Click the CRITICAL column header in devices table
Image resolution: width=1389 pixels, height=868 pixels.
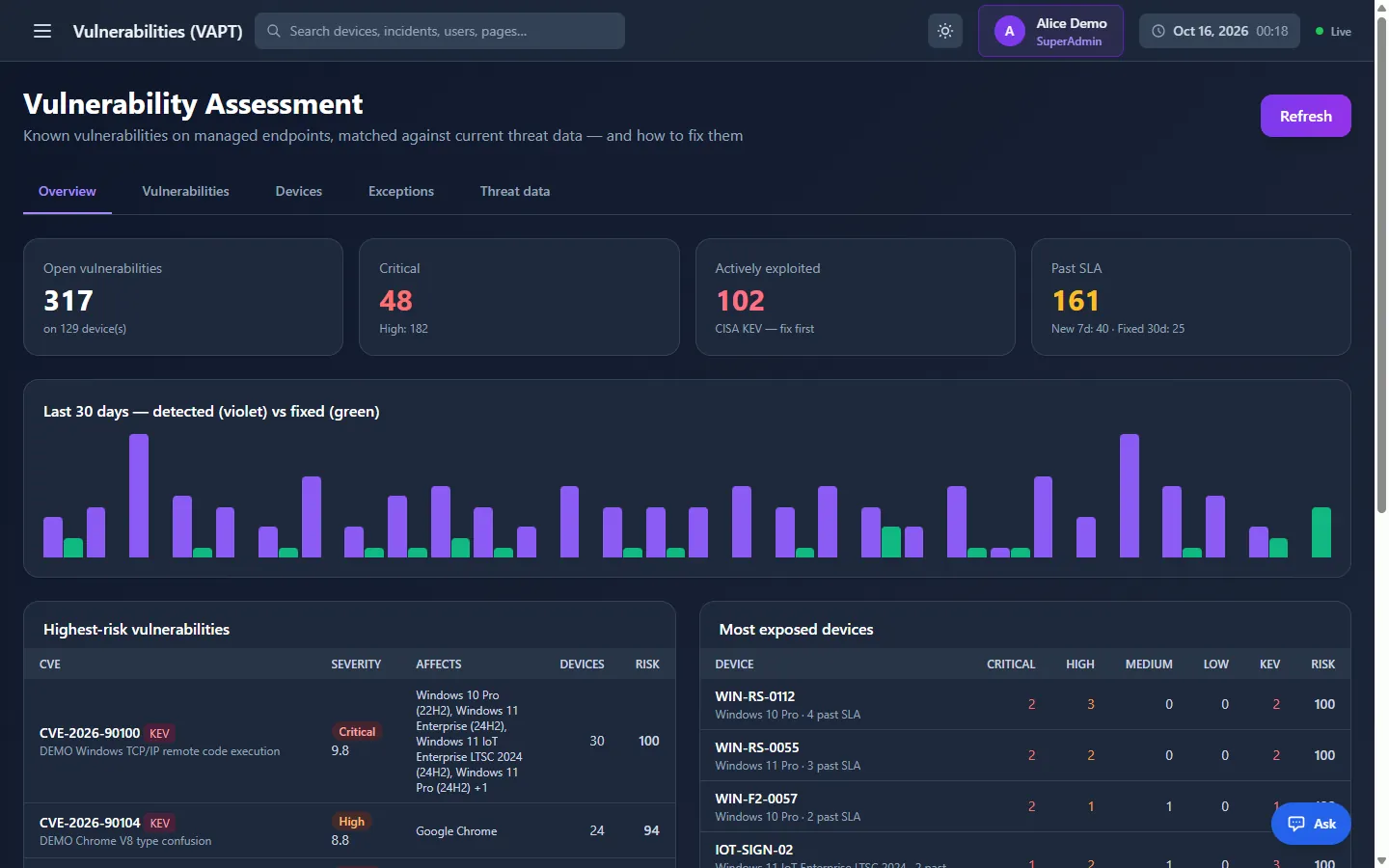point(1011,665)
